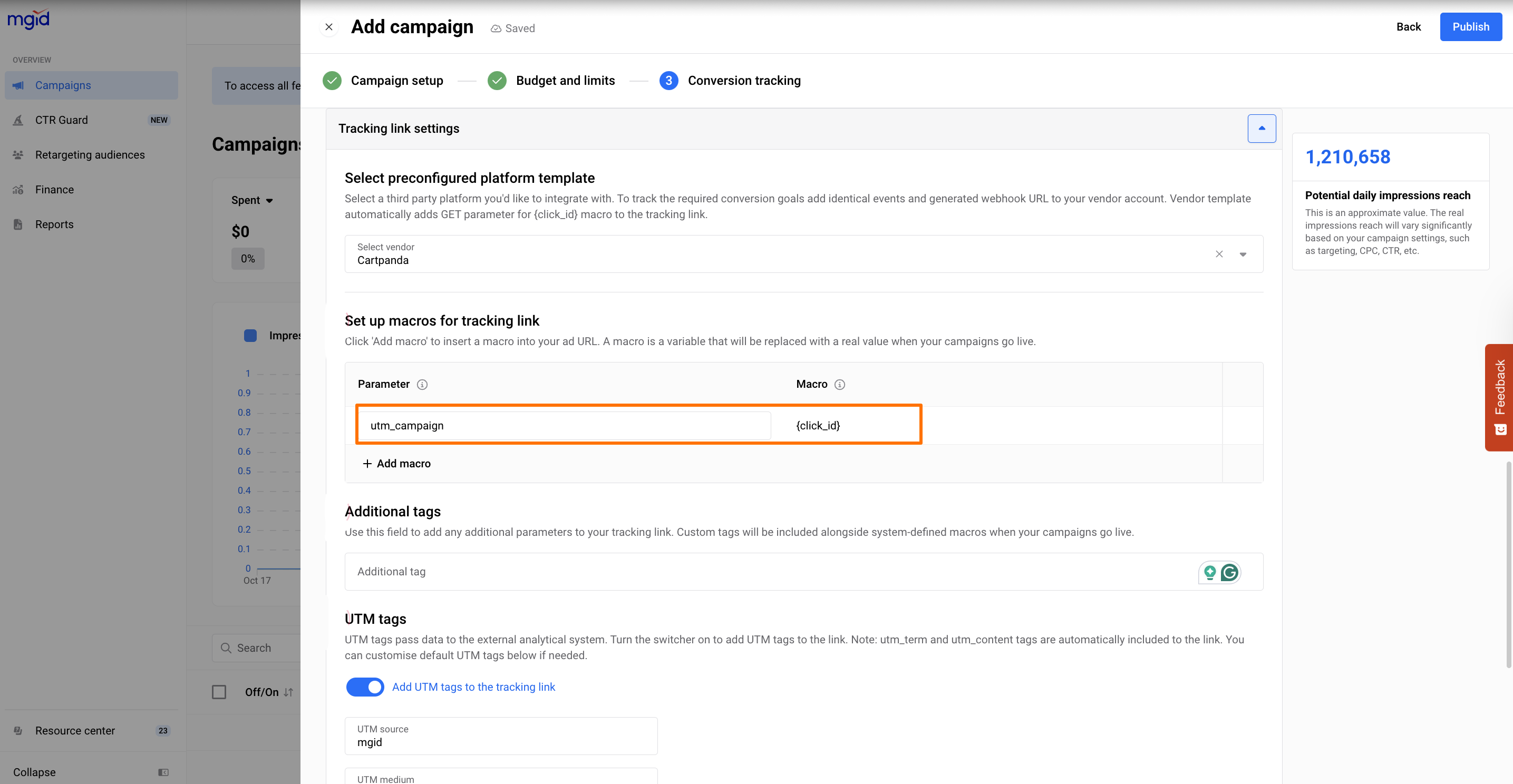
Task: Click the Parameter info icon
Action: click(x=422, y=385)
